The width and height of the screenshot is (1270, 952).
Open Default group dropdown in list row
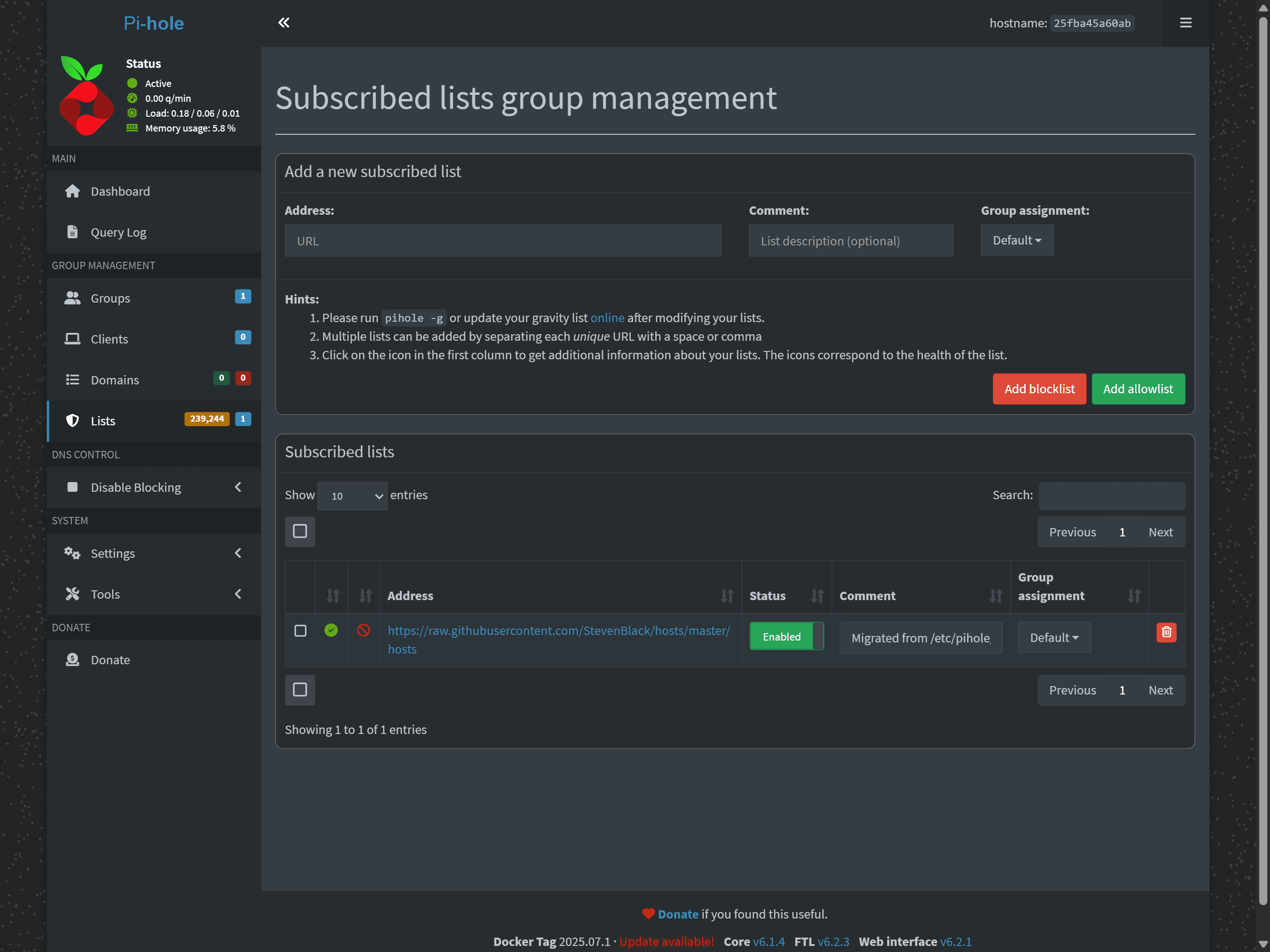coord(1054,637)
